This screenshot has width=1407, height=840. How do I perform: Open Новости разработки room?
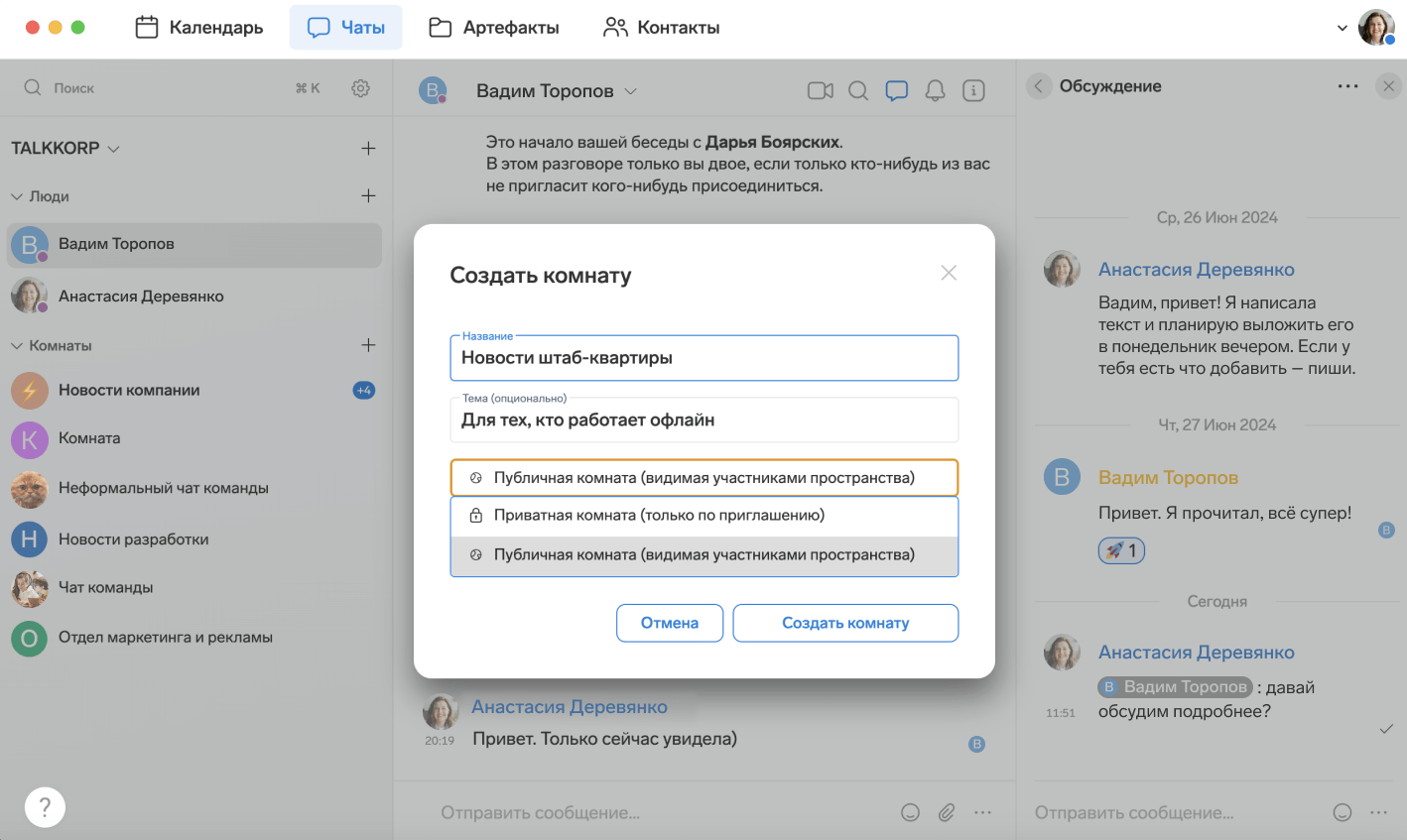click(x=194, y=540)
